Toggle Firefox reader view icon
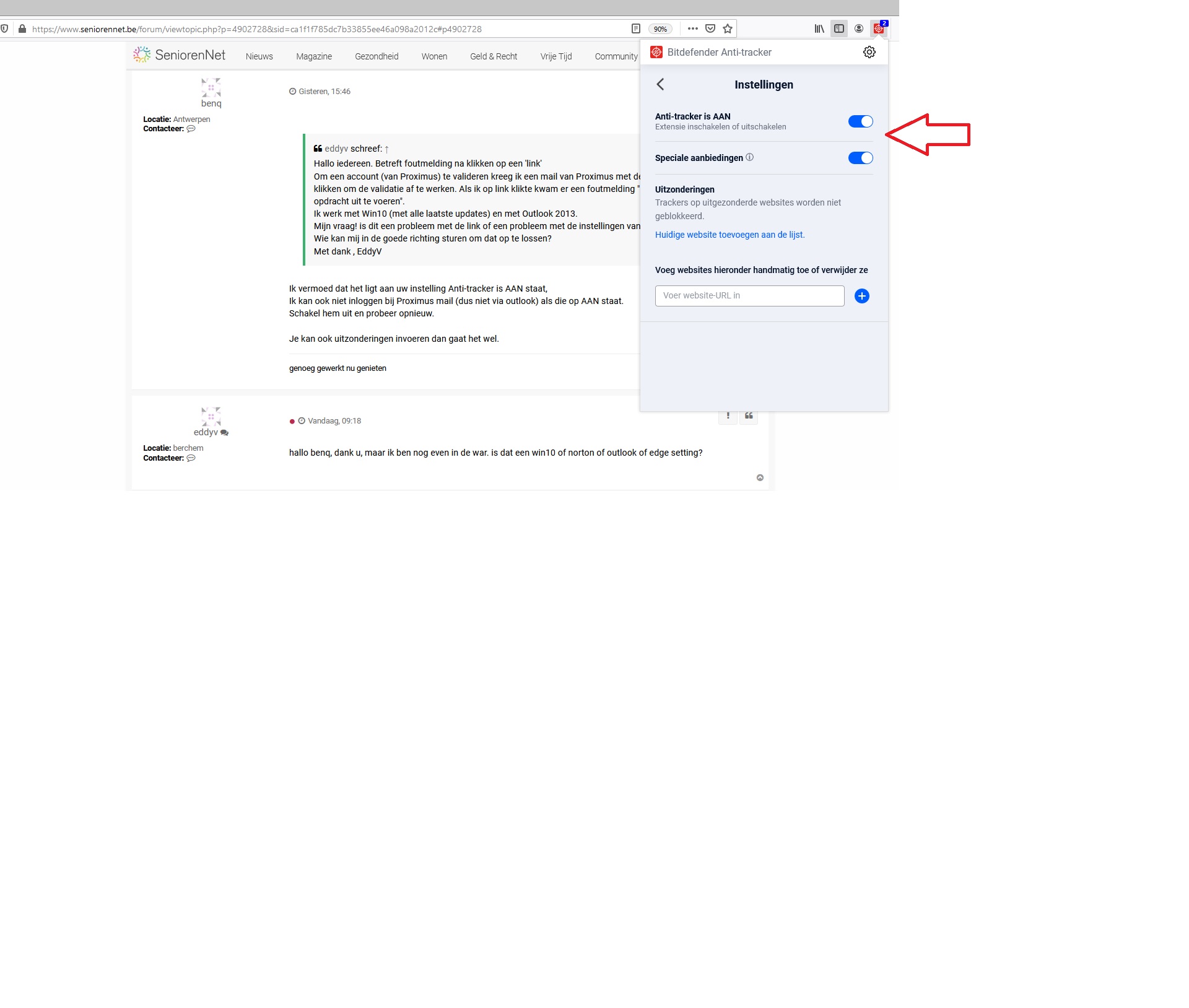The image size is (1189, 1008). pos(635,29)
